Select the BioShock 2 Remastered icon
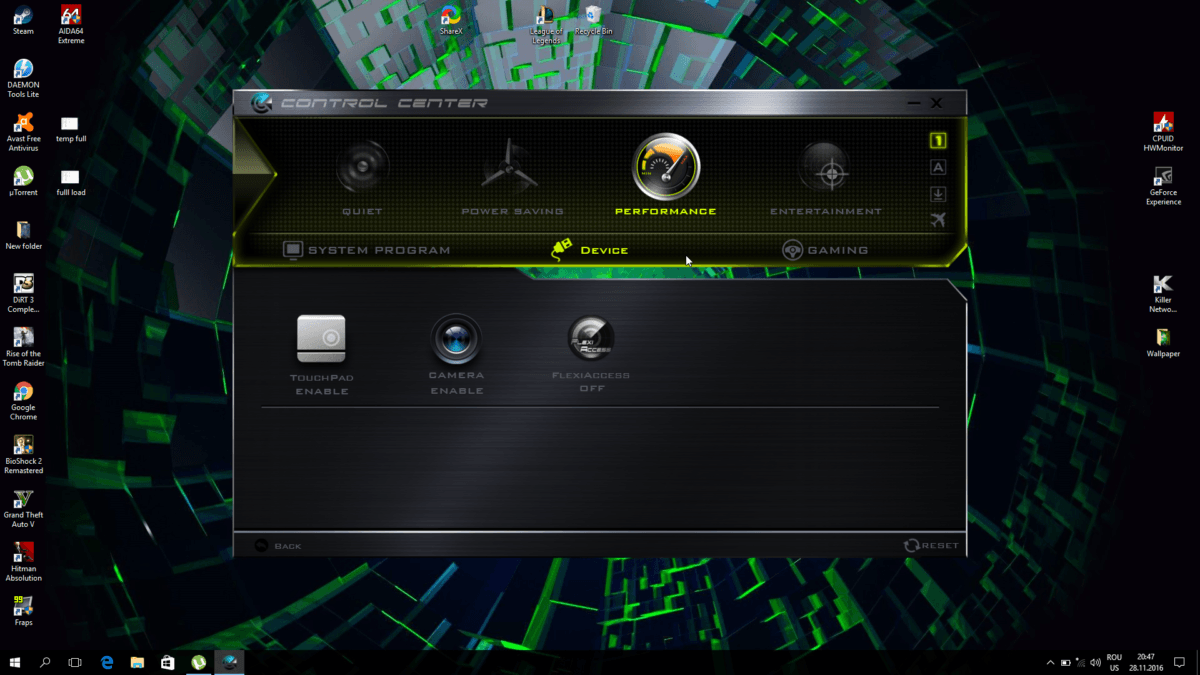Screen dimensions: 1200x675 [23, 455]
